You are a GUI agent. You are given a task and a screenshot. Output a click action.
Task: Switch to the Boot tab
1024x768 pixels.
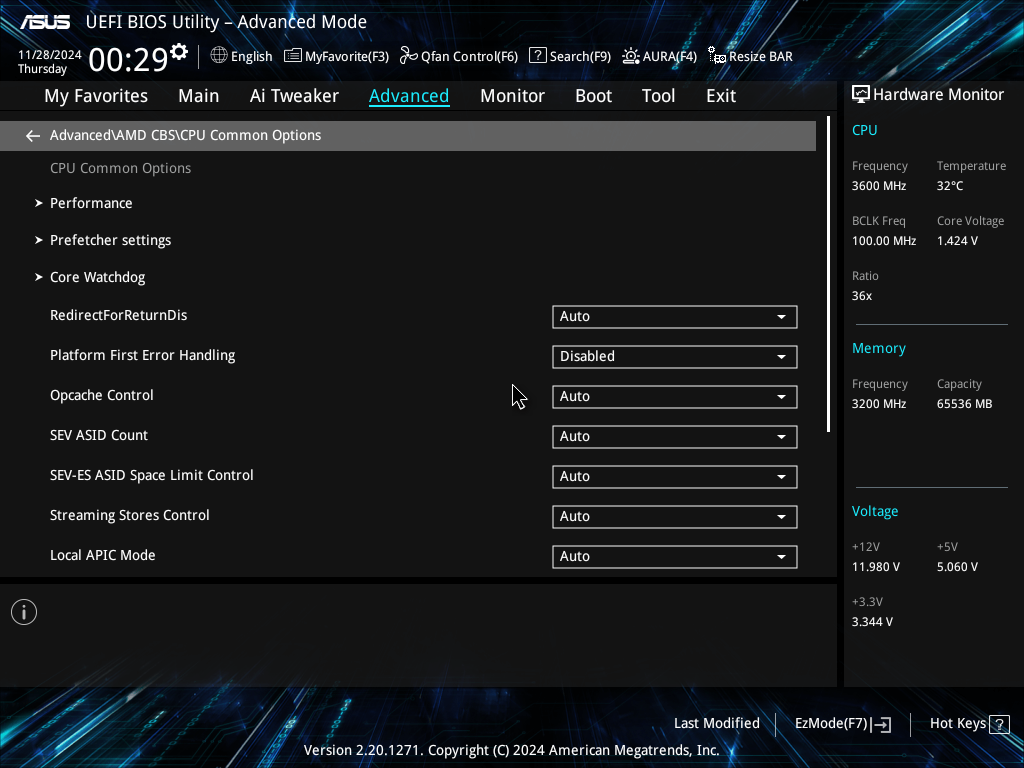(x=593, y=96)
